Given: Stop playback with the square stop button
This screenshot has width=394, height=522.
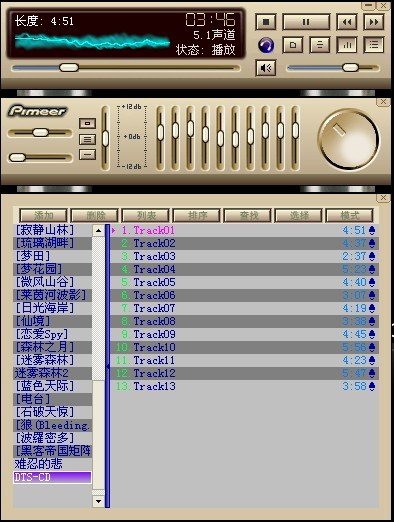Looking at the screenshot, I should tap(266, 22).
